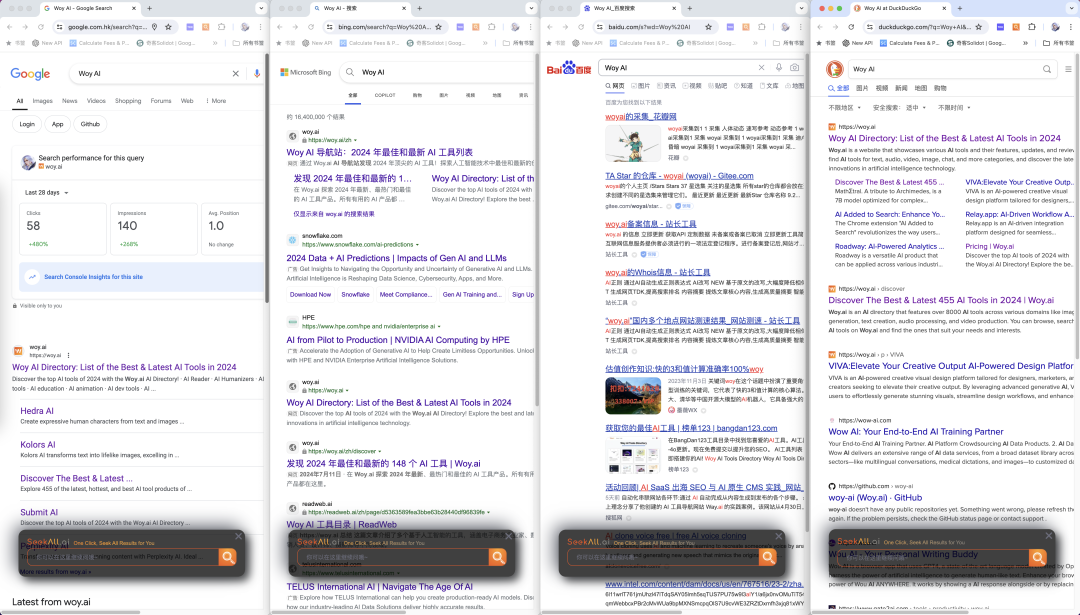The height and width of the screenshot is (615, 1080).
Task: Expand the tab list chevron in Google window
Action: click(x=260, y=8)
